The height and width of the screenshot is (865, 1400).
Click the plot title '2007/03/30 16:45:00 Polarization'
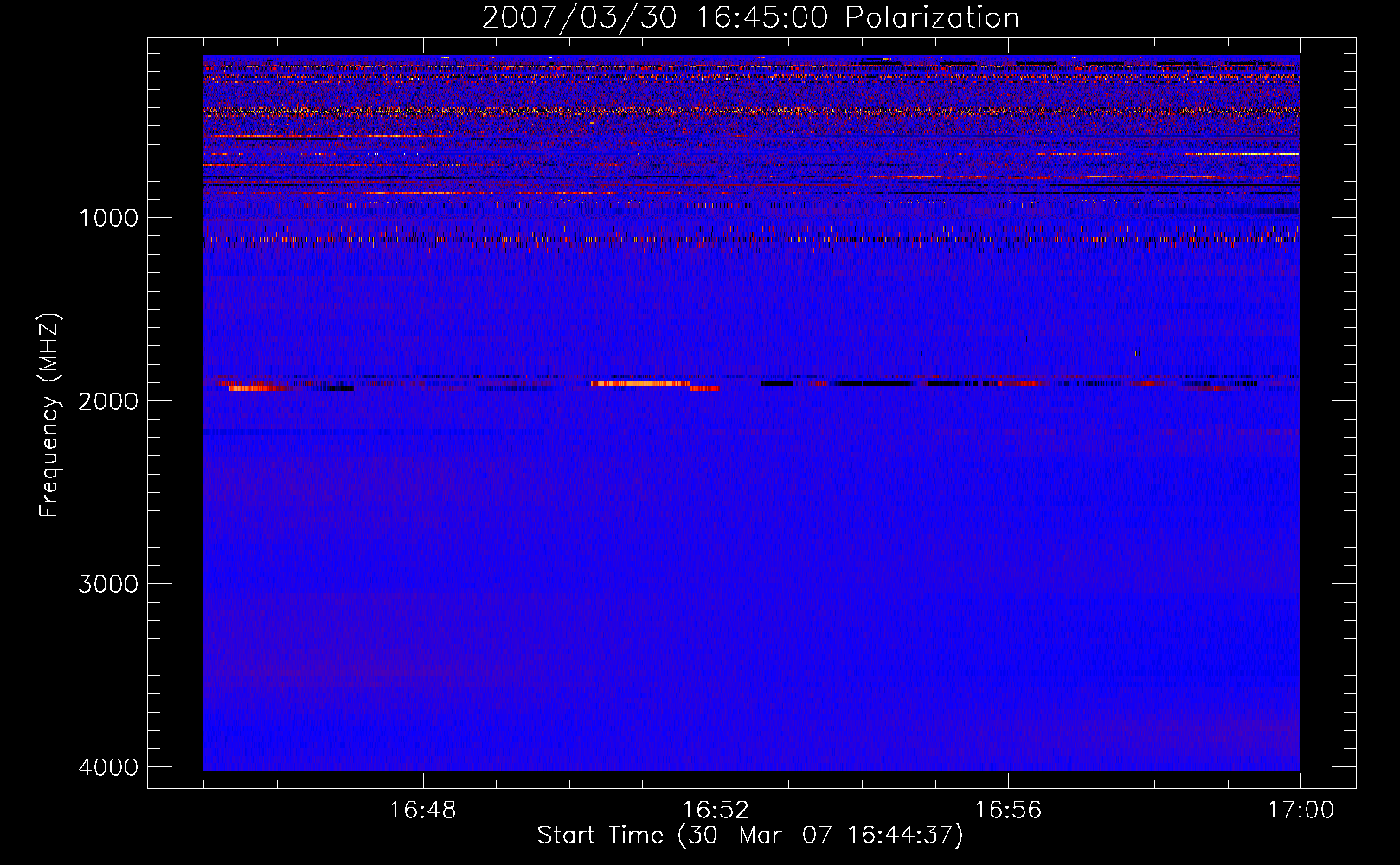(750, 17)
